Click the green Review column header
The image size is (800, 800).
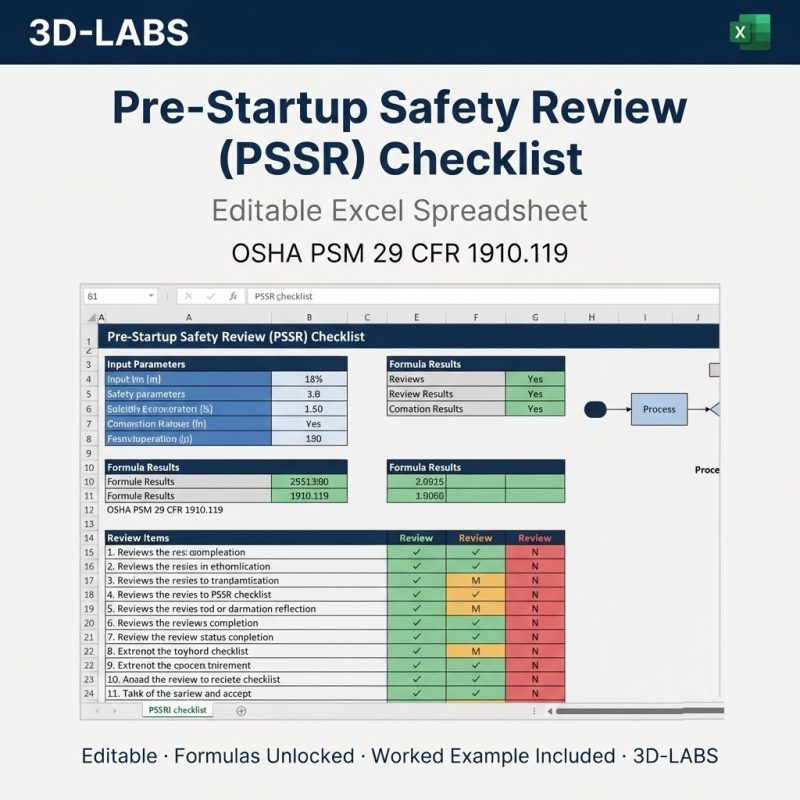click(416, 538)
